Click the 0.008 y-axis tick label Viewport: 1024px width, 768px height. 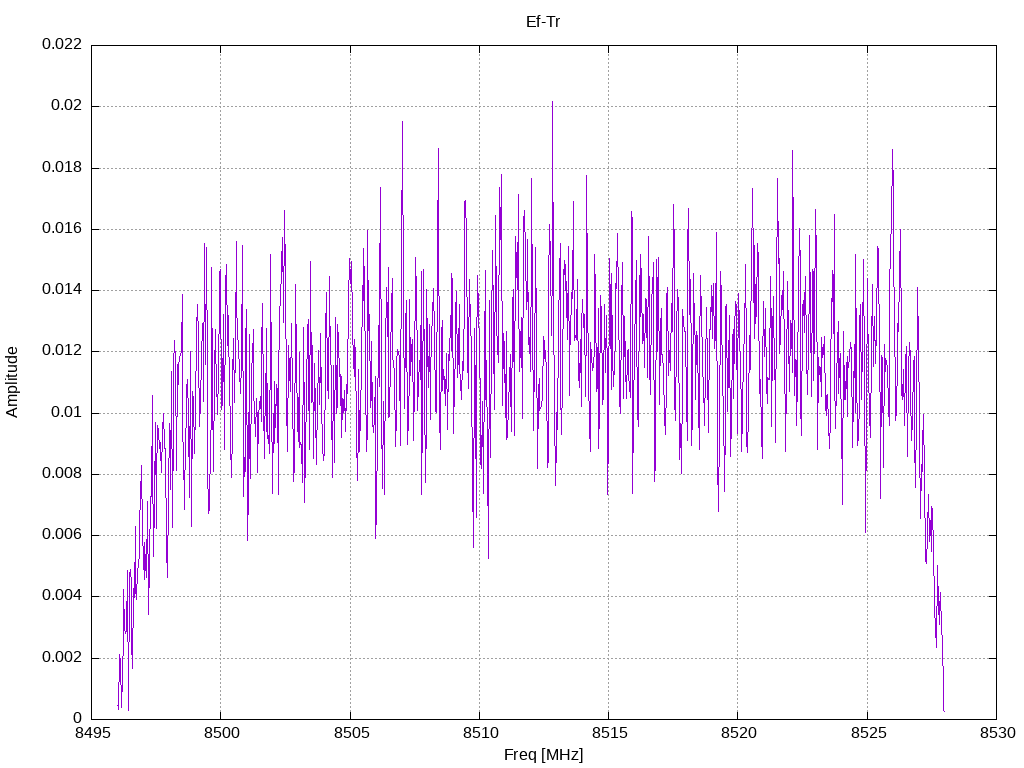pyautogui.click(x=62, y=473)
